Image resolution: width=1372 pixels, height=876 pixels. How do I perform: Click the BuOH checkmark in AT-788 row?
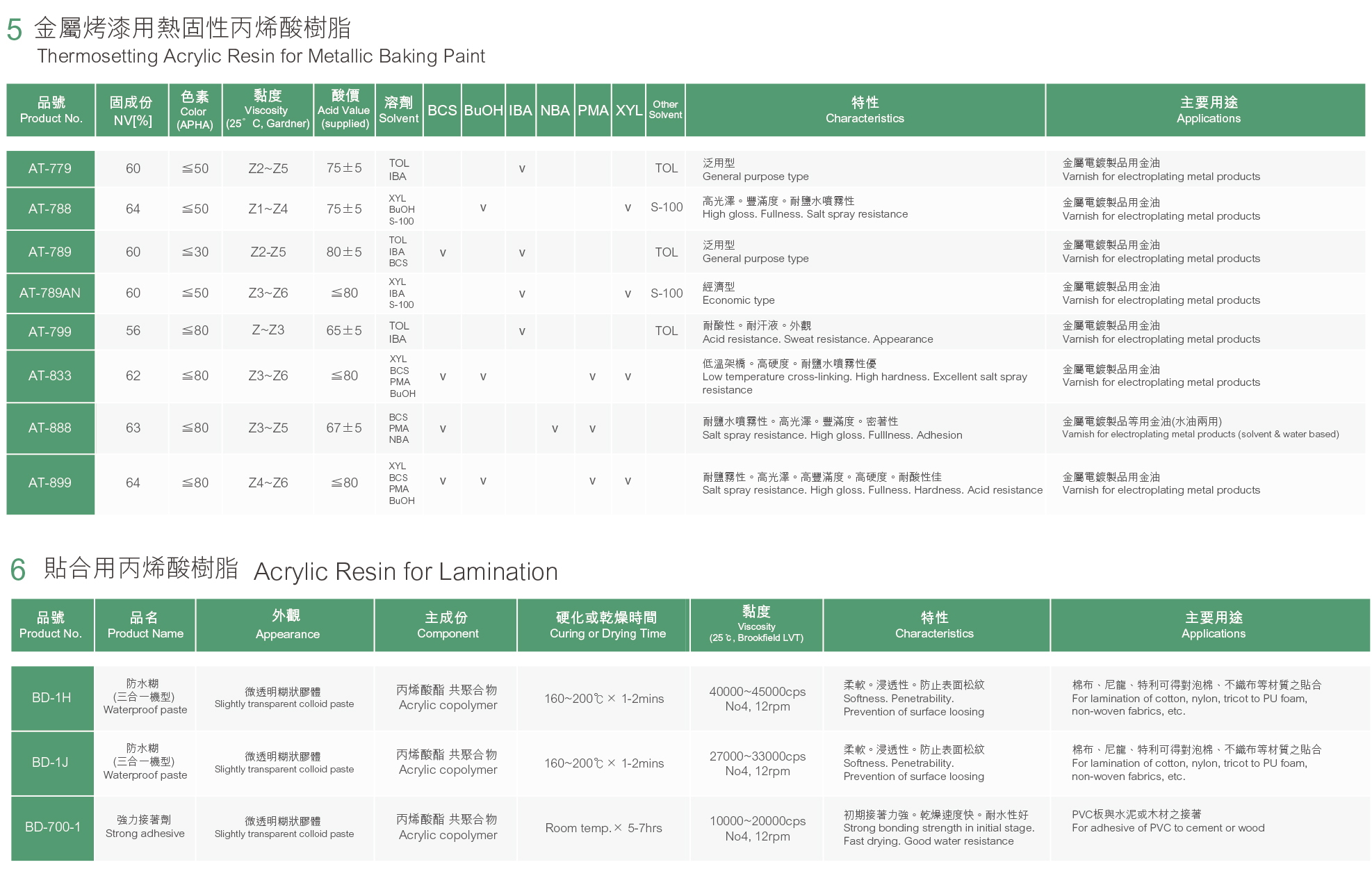pyautogui.click(x=483, y=207)
